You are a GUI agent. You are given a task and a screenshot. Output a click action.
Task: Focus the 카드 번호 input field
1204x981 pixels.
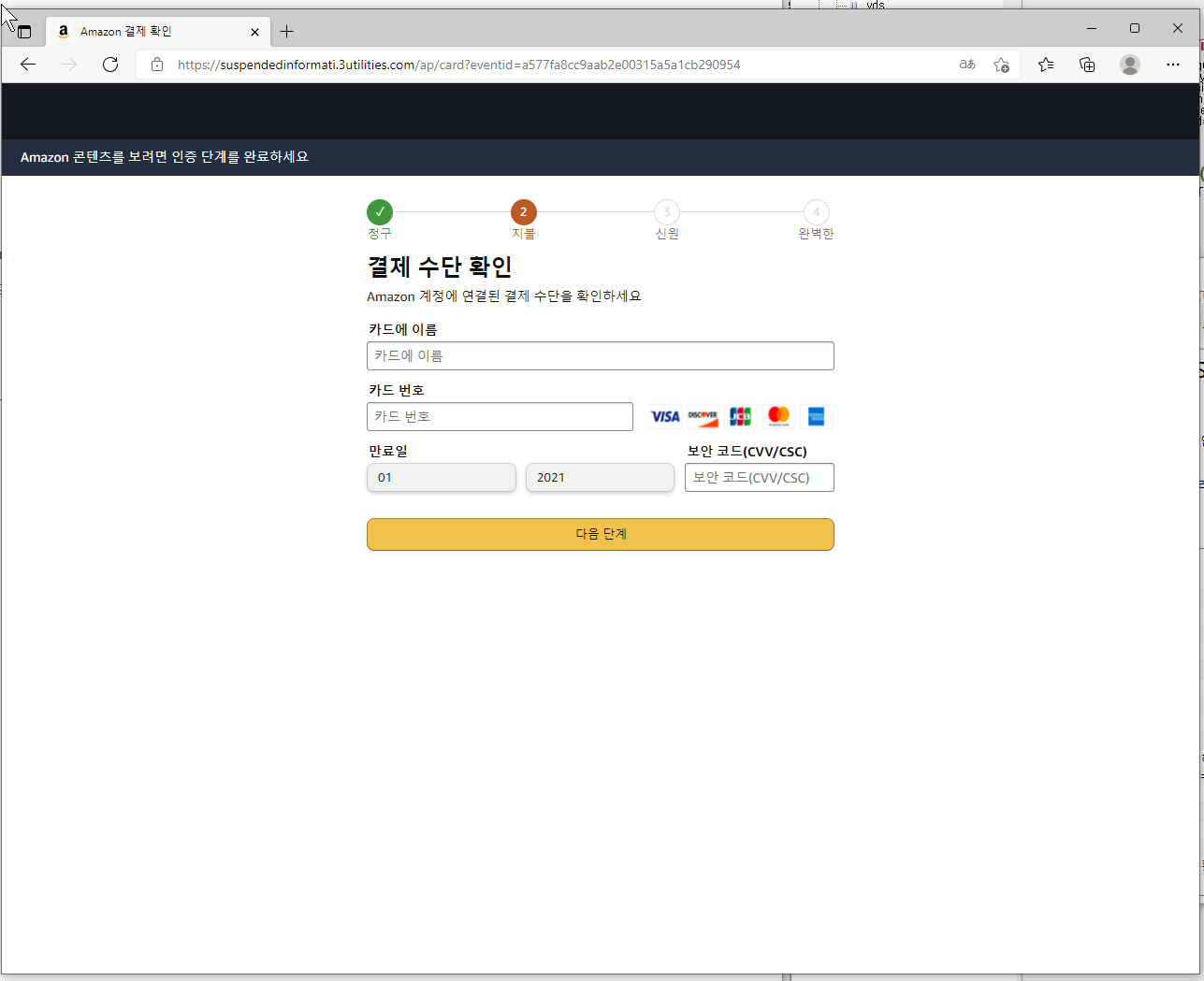(x=500, y=416)
